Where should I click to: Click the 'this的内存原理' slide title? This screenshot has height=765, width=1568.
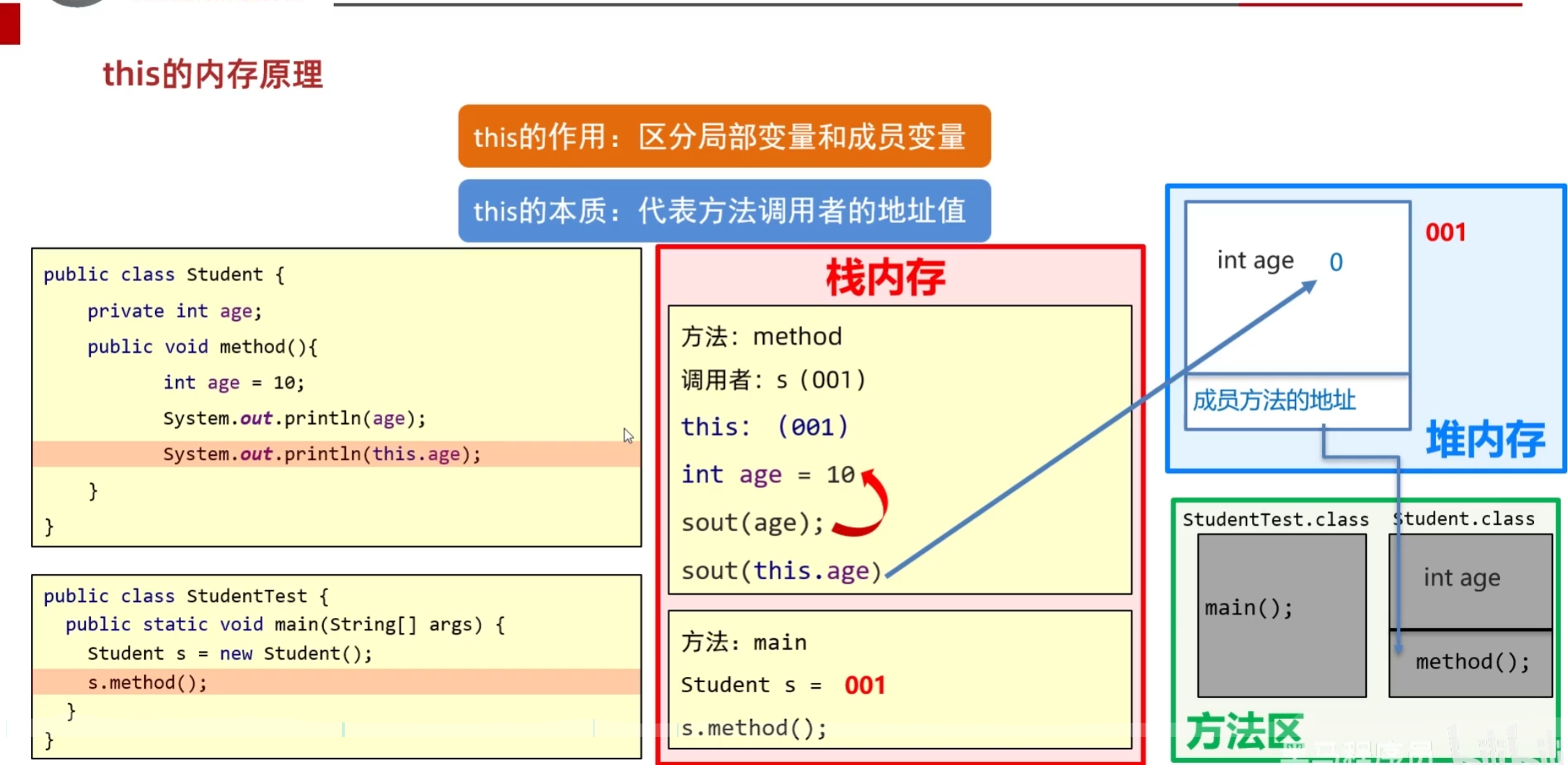coord(213,74)
